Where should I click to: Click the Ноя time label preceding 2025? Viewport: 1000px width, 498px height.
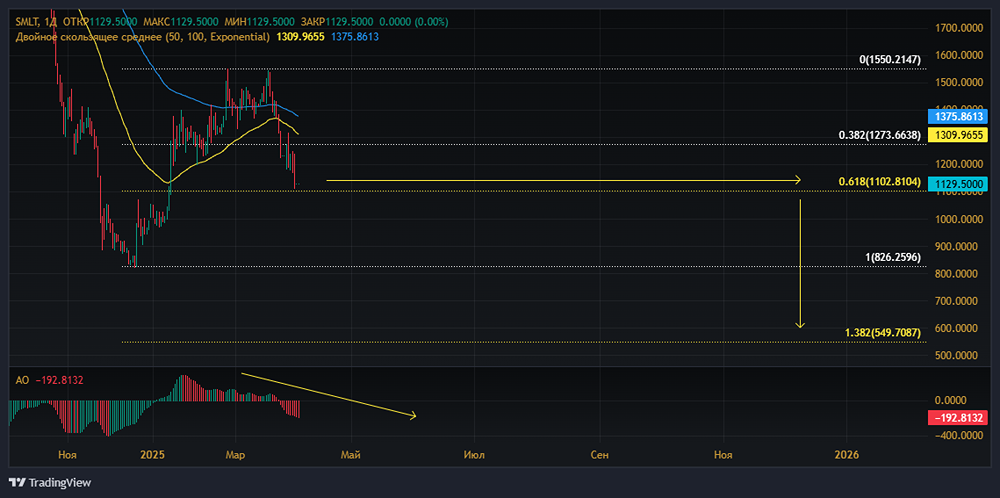pyautogui.click(x=67, y=455)
